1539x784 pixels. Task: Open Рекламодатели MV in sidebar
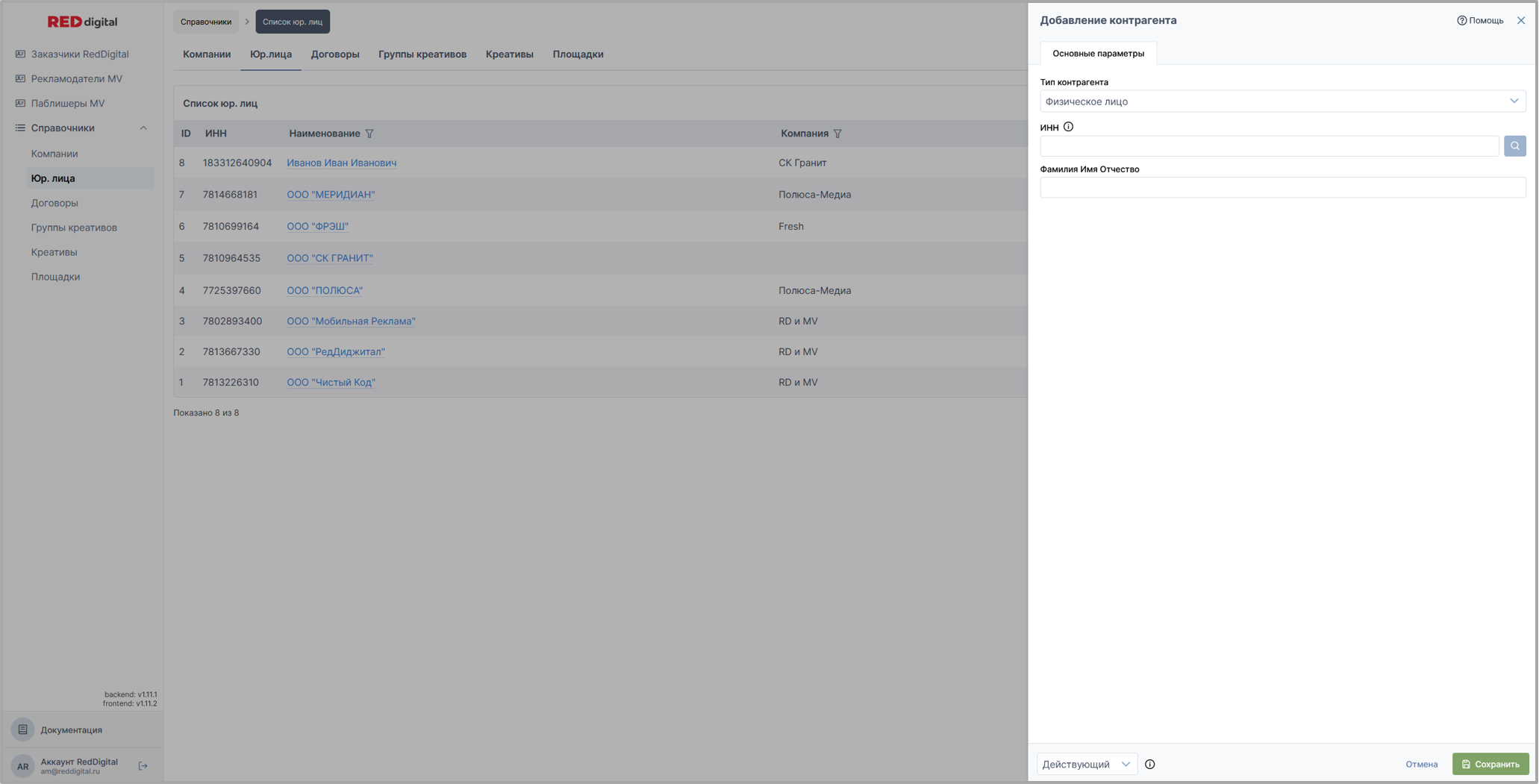click(76, 78)
